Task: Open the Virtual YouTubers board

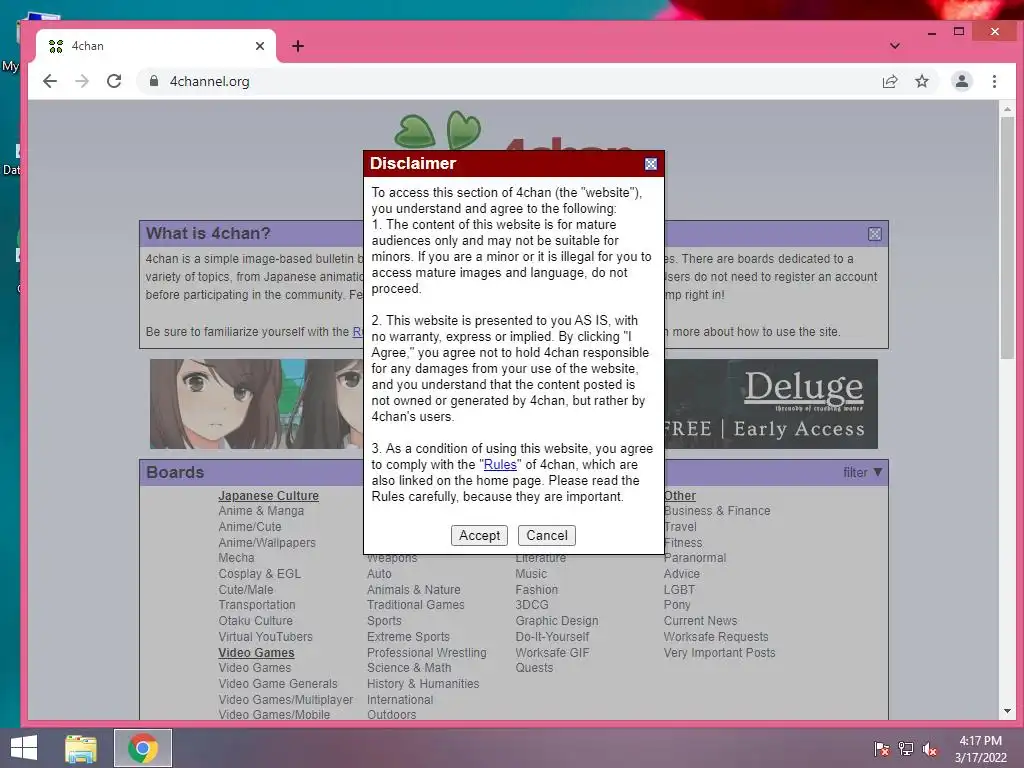Action: (x=265, y=637)
